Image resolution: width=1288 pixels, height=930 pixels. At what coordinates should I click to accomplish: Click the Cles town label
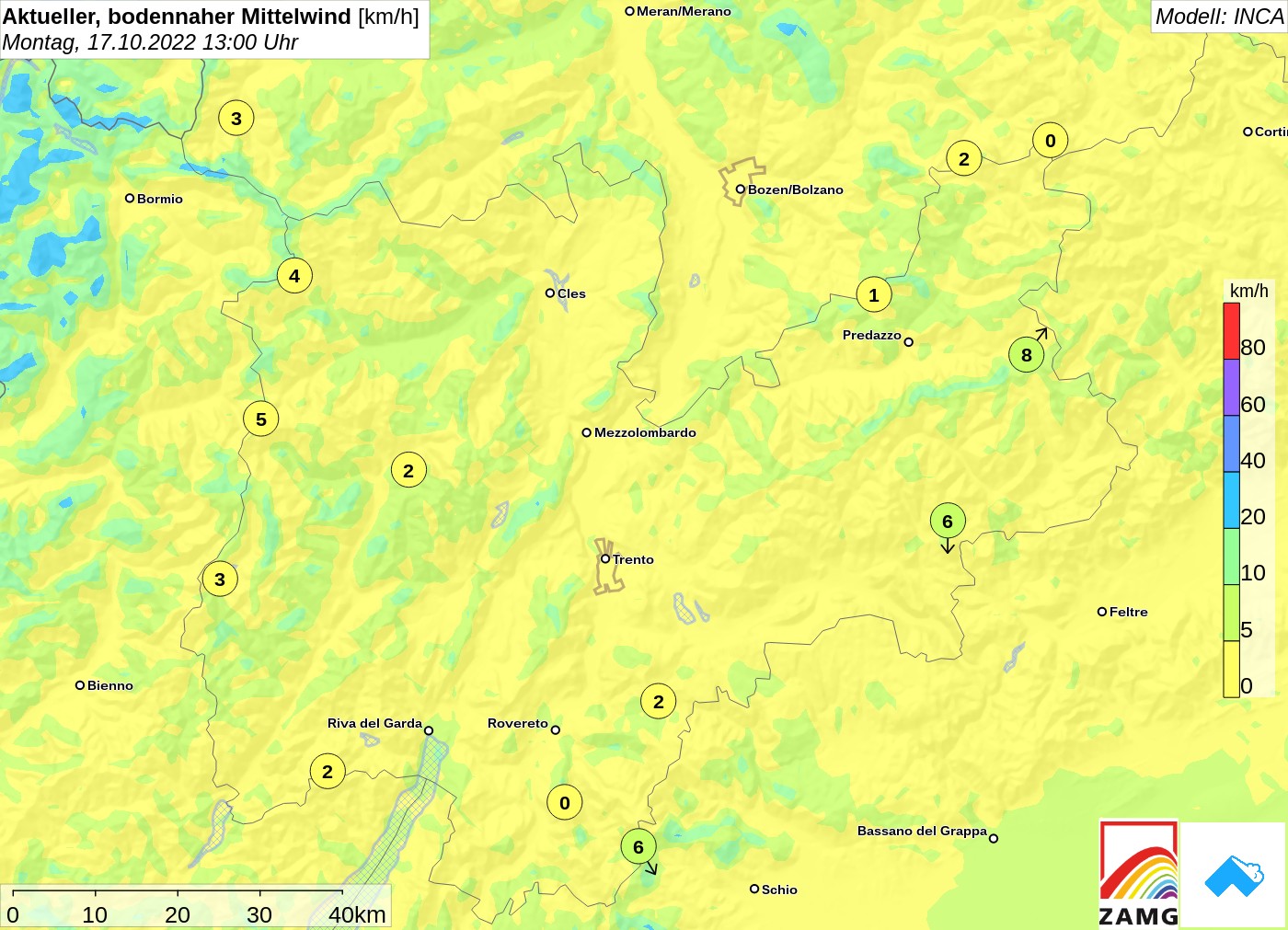coord(571,293)
